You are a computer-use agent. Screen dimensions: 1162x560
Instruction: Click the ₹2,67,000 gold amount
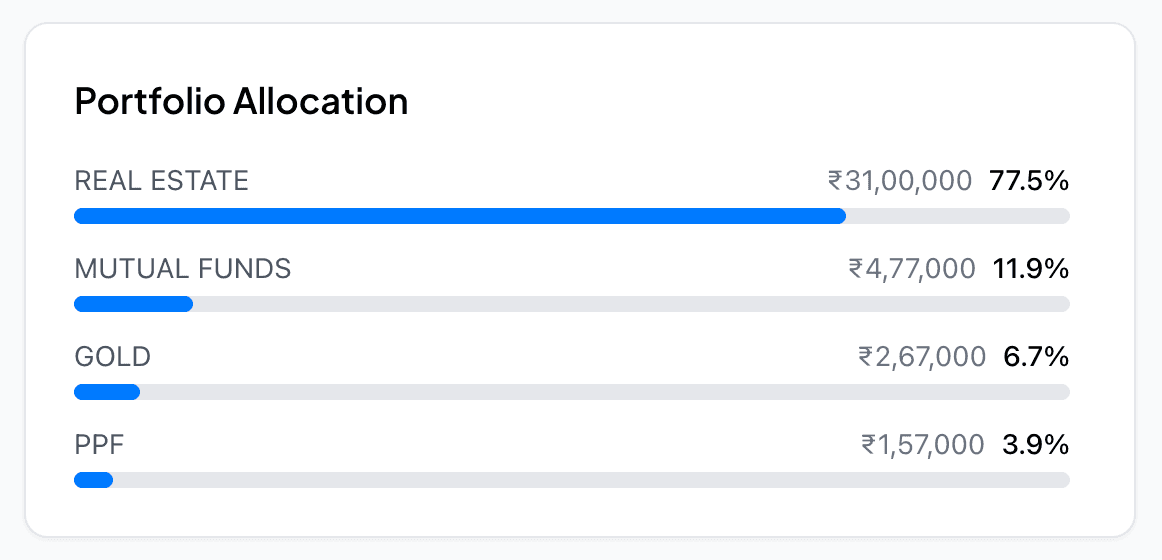[x=922, y=356]
